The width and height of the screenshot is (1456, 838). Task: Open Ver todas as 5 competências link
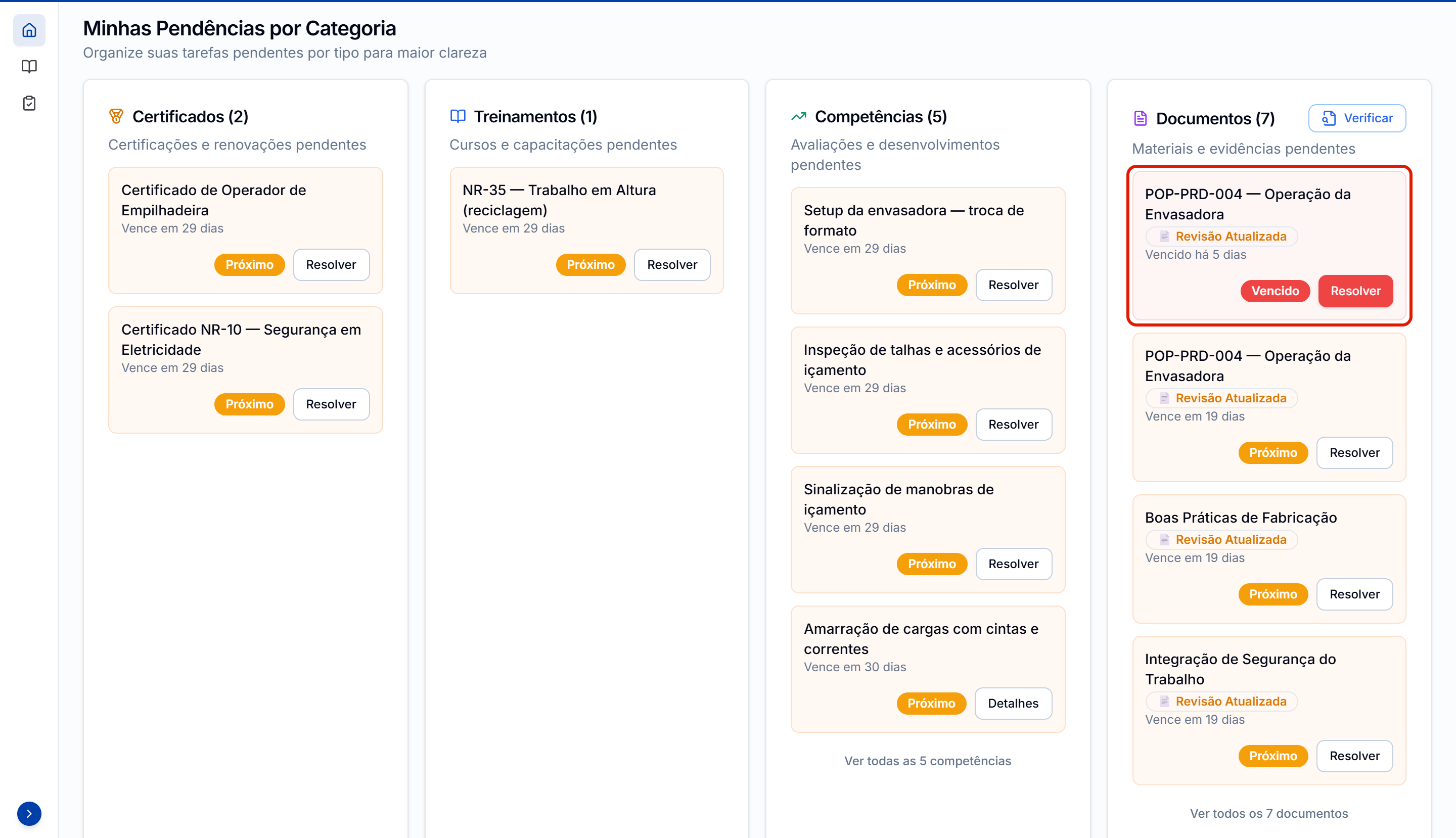point(928,761)
